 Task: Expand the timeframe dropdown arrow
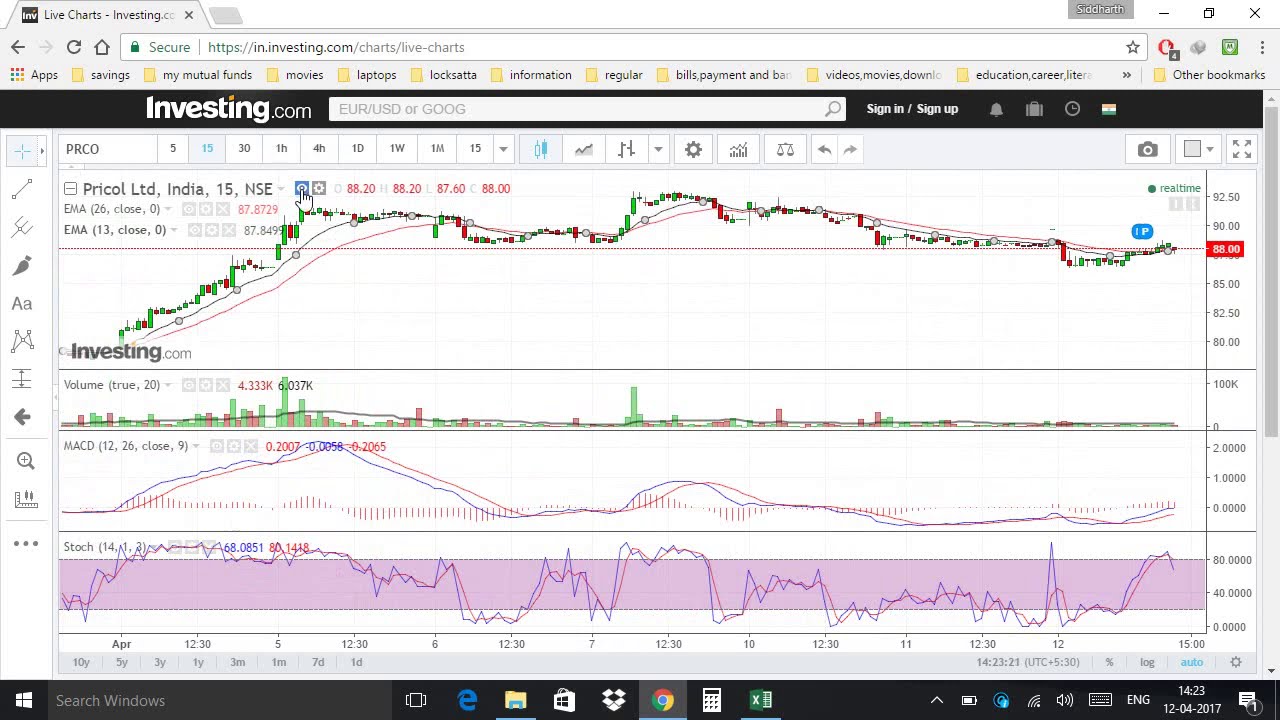(x=503, y=149)
